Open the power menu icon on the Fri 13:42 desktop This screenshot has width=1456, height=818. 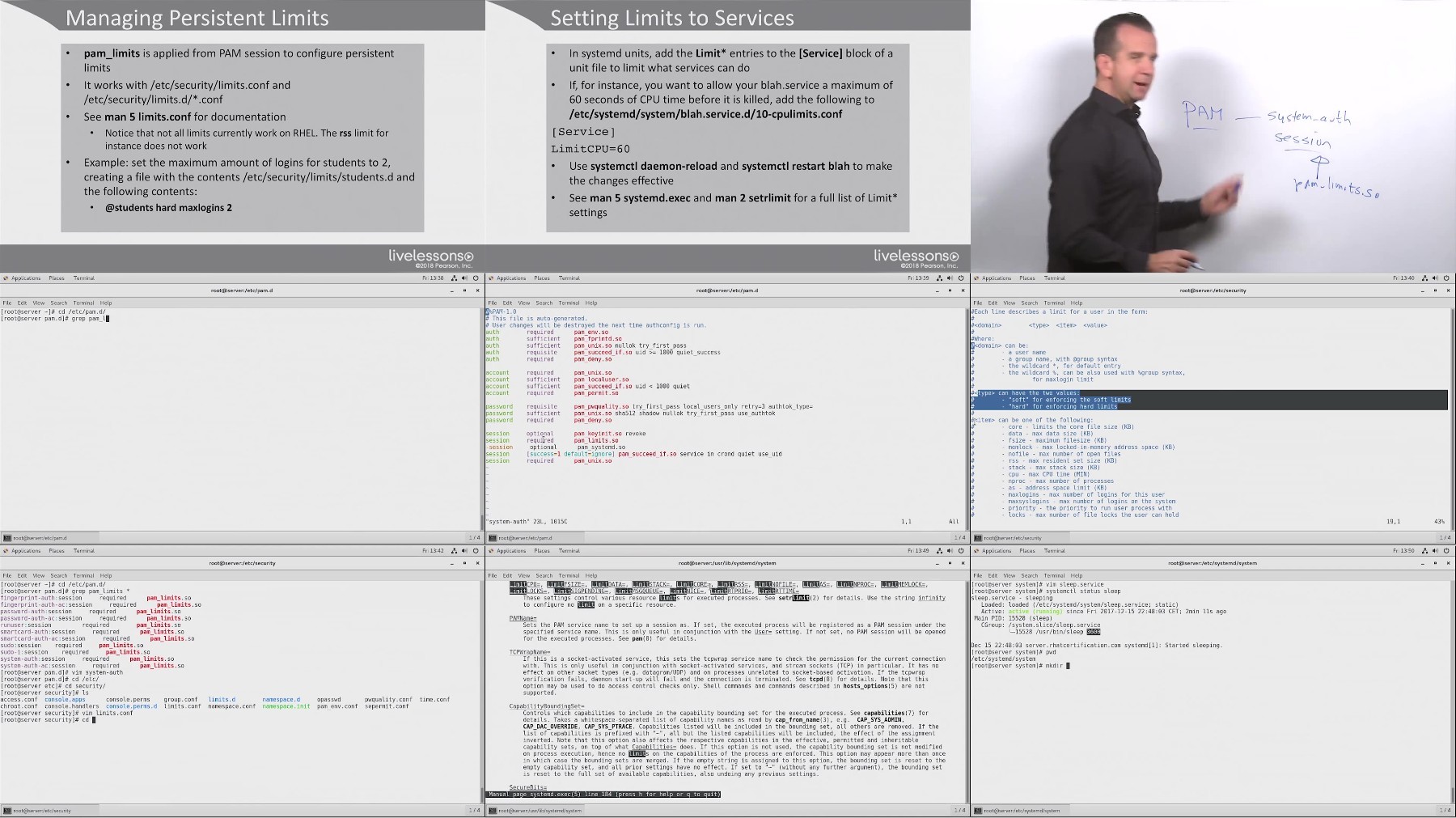(x=476, y=551)
